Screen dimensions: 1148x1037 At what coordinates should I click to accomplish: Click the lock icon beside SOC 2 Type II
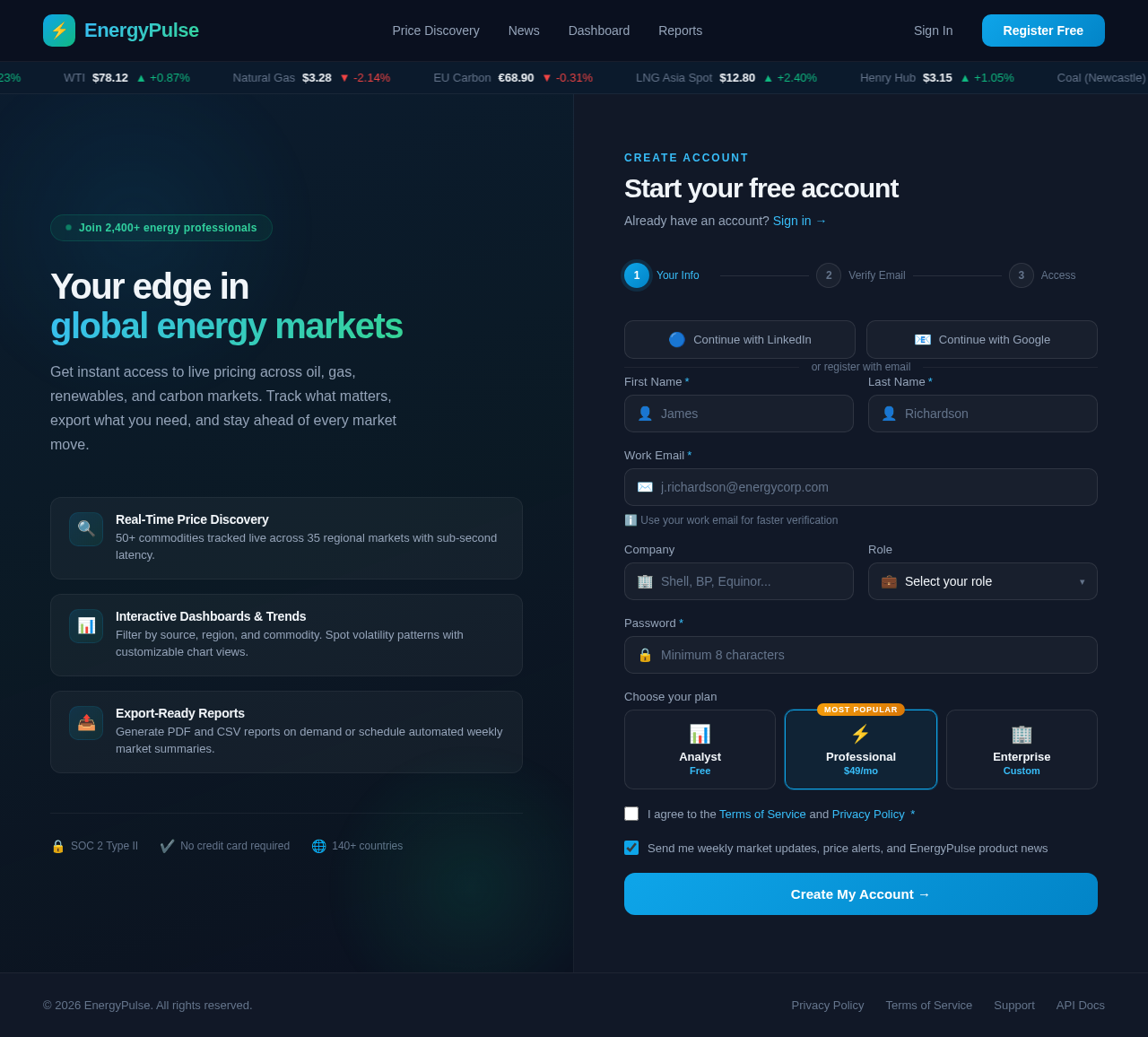coord(58,845)
